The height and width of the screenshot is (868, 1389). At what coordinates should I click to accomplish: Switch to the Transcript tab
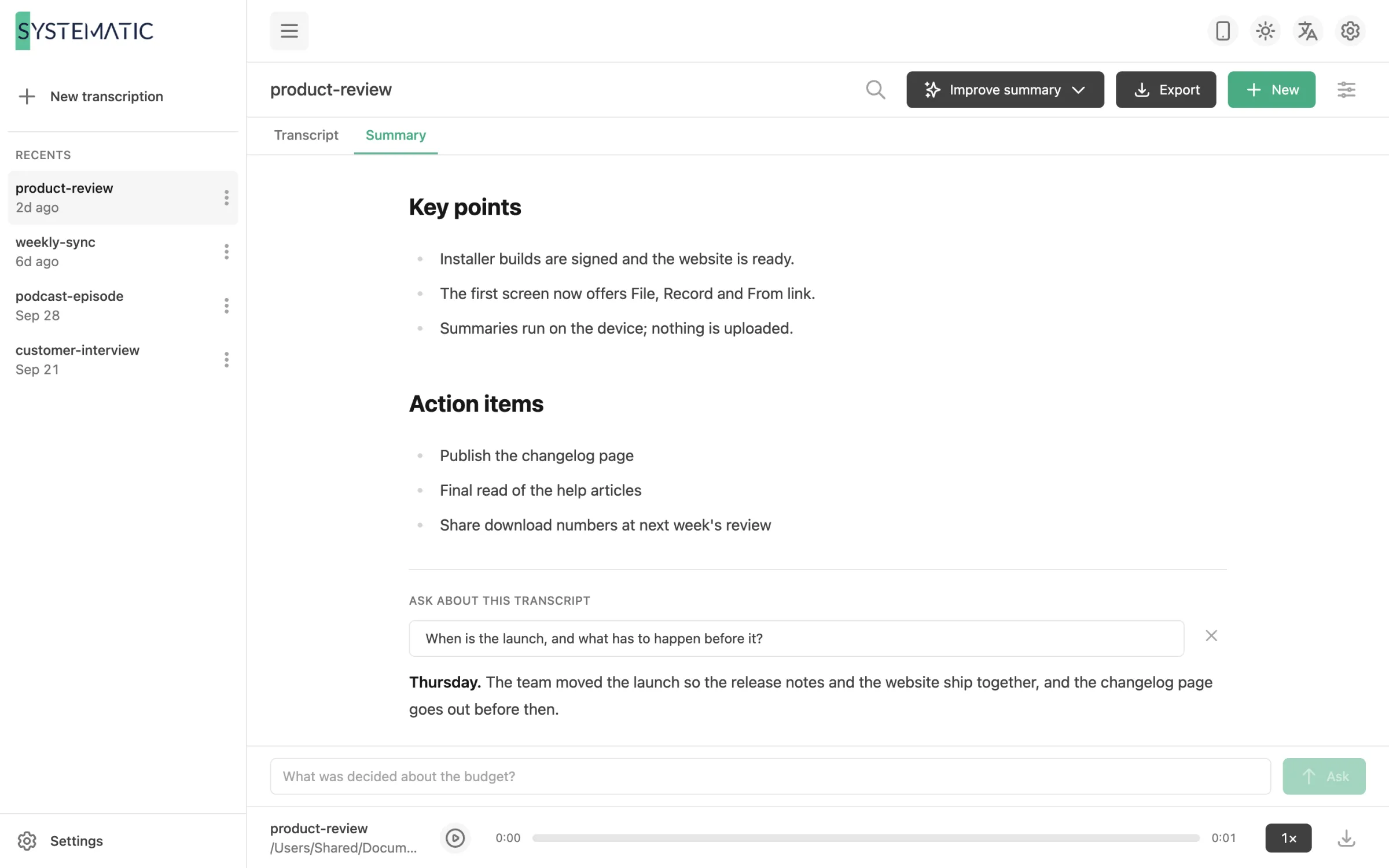click(x=306, y=135)
